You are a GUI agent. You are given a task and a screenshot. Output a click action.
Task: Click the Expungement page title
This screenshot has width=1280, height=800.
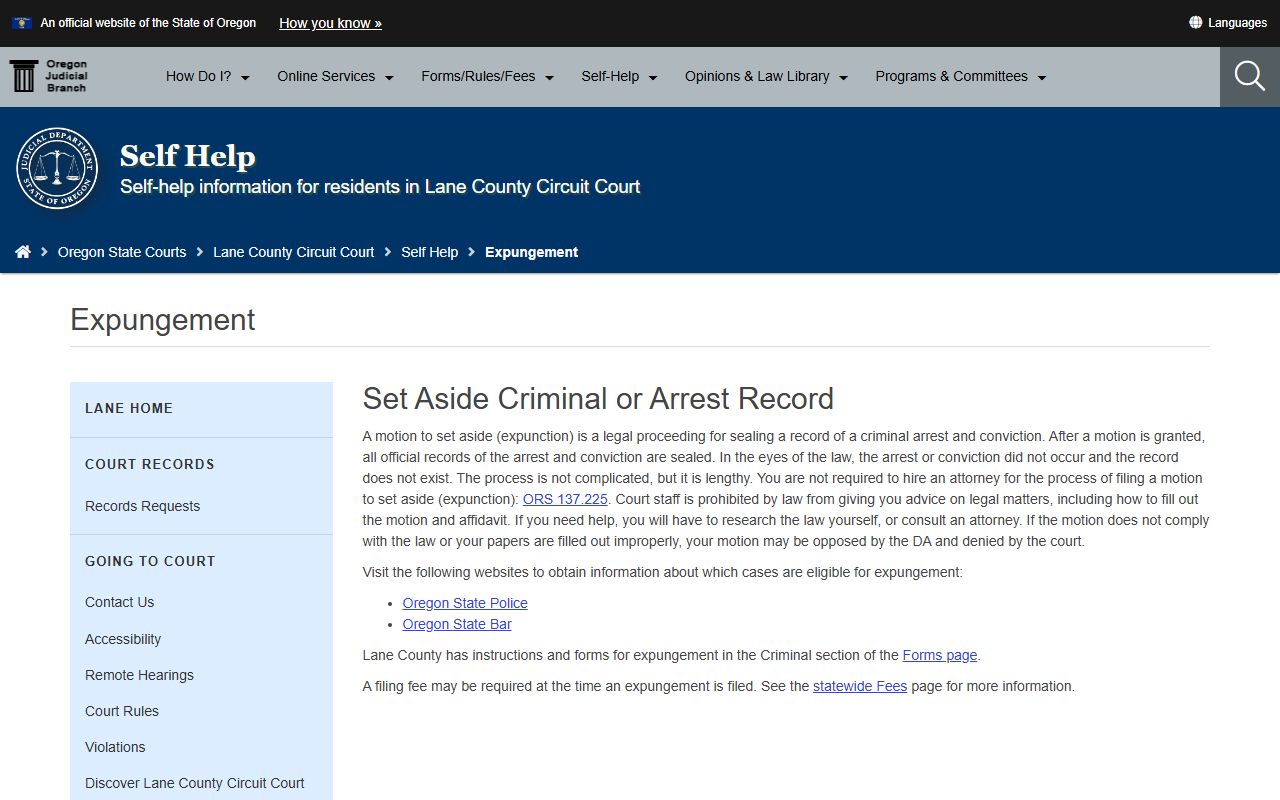coord(163,320)
